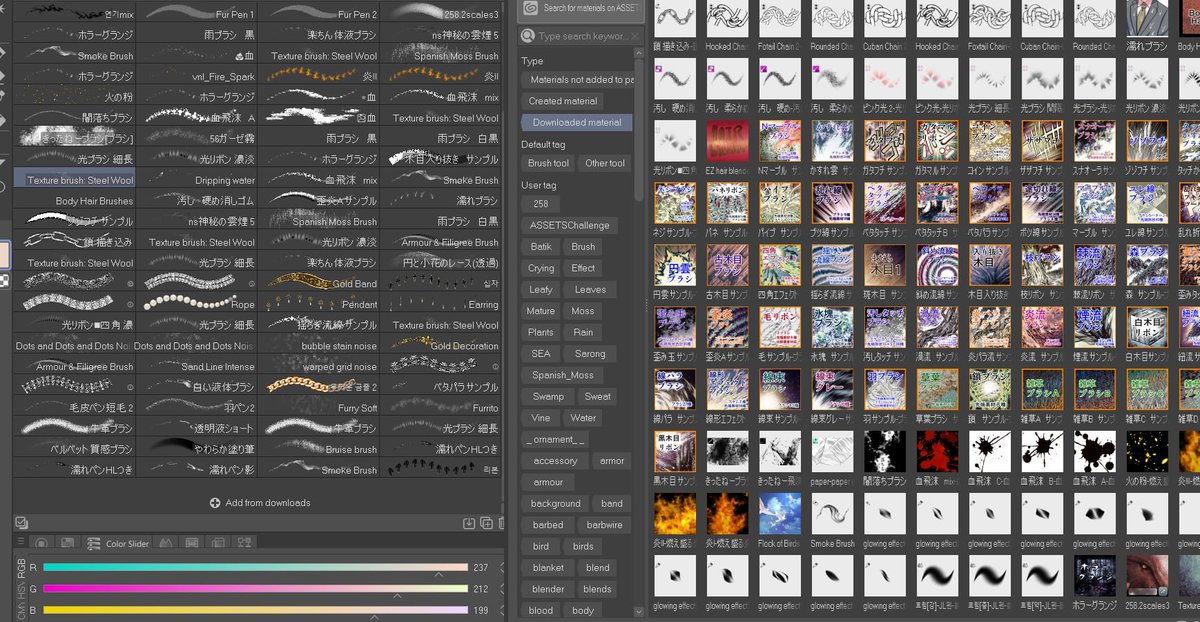1200x622 pixels.
Task: Click the plus icon for Add from downloads
Action: 215,503
